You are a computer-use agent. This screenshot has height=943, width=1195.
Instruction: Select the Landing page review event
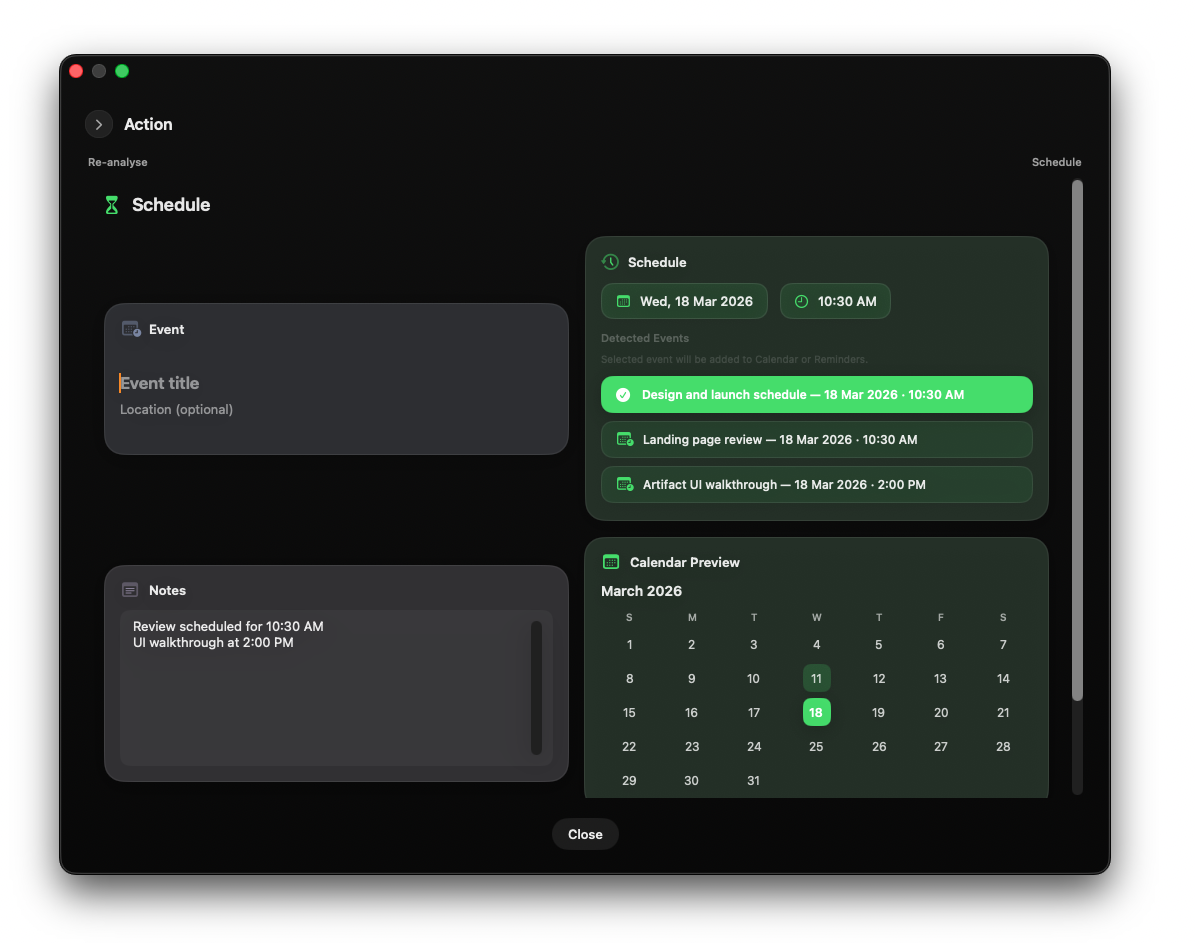(816, 439)
